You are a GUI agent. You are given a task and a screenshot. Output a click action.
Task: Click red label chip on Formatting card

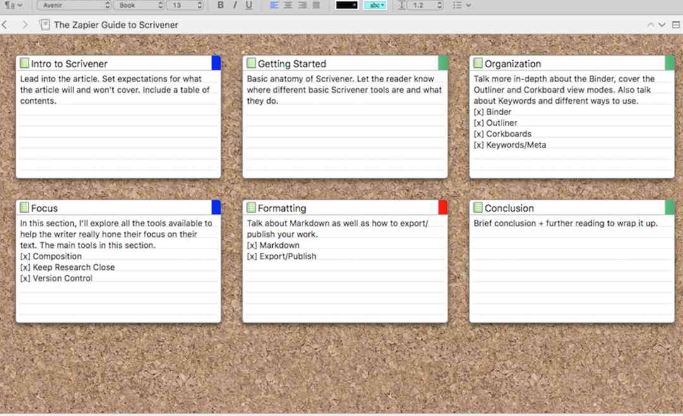443,207
